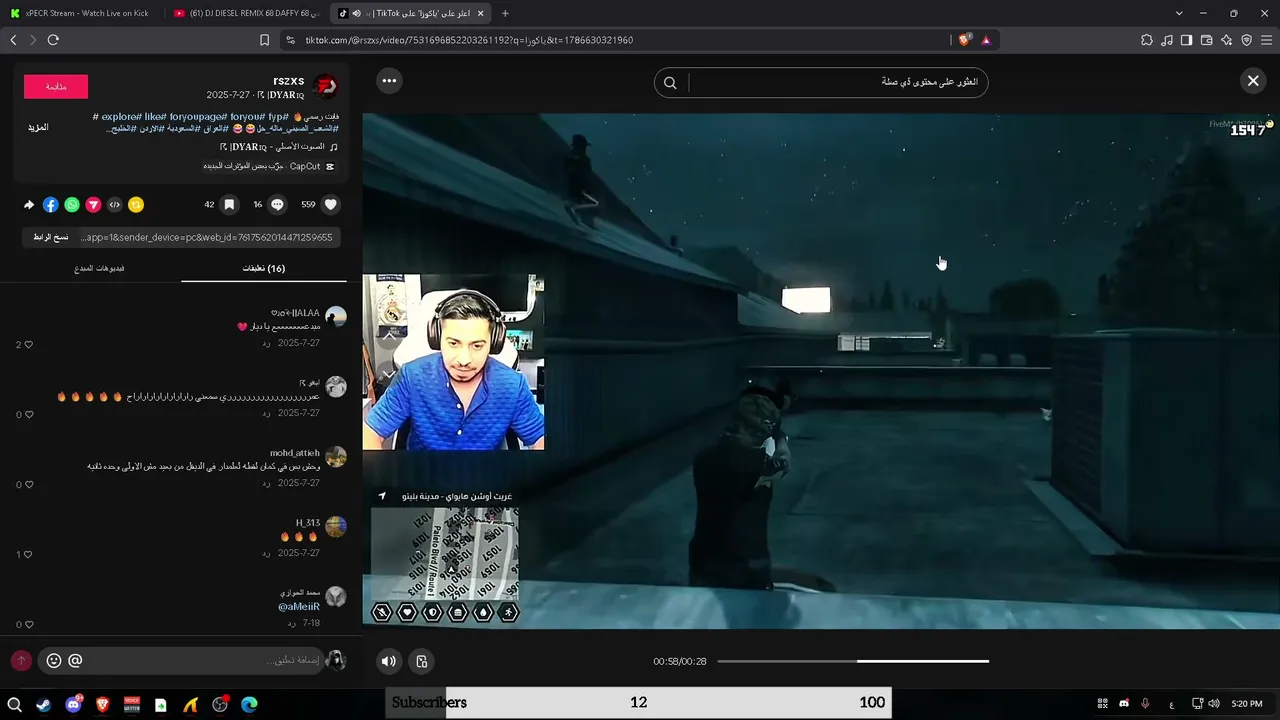1280x720 pixels.
Task: Switch to the xPECR Stream Kick tab
Action: [80, 13]
